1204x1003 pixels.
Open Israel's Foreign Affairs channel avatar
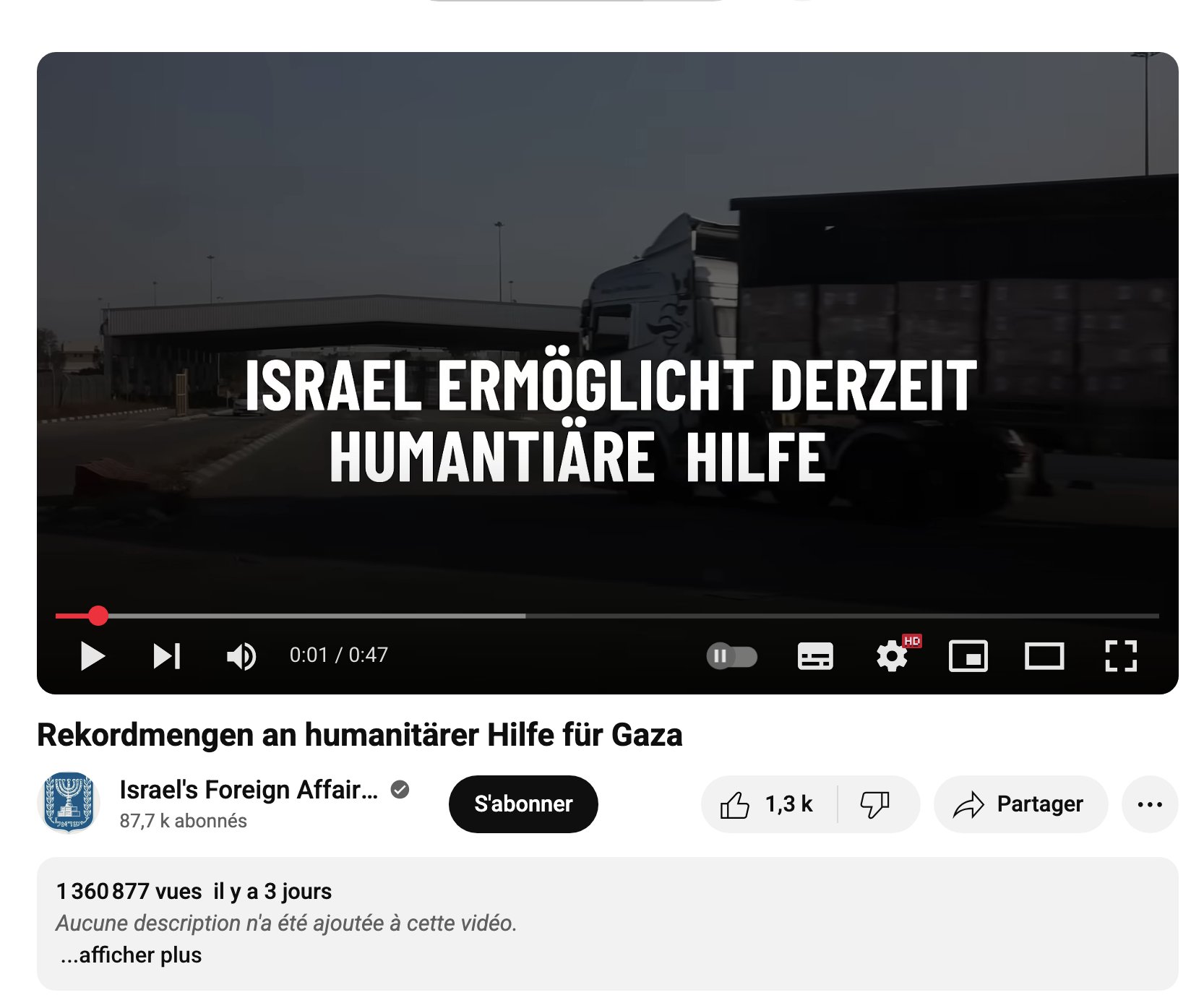pos(69,802)
